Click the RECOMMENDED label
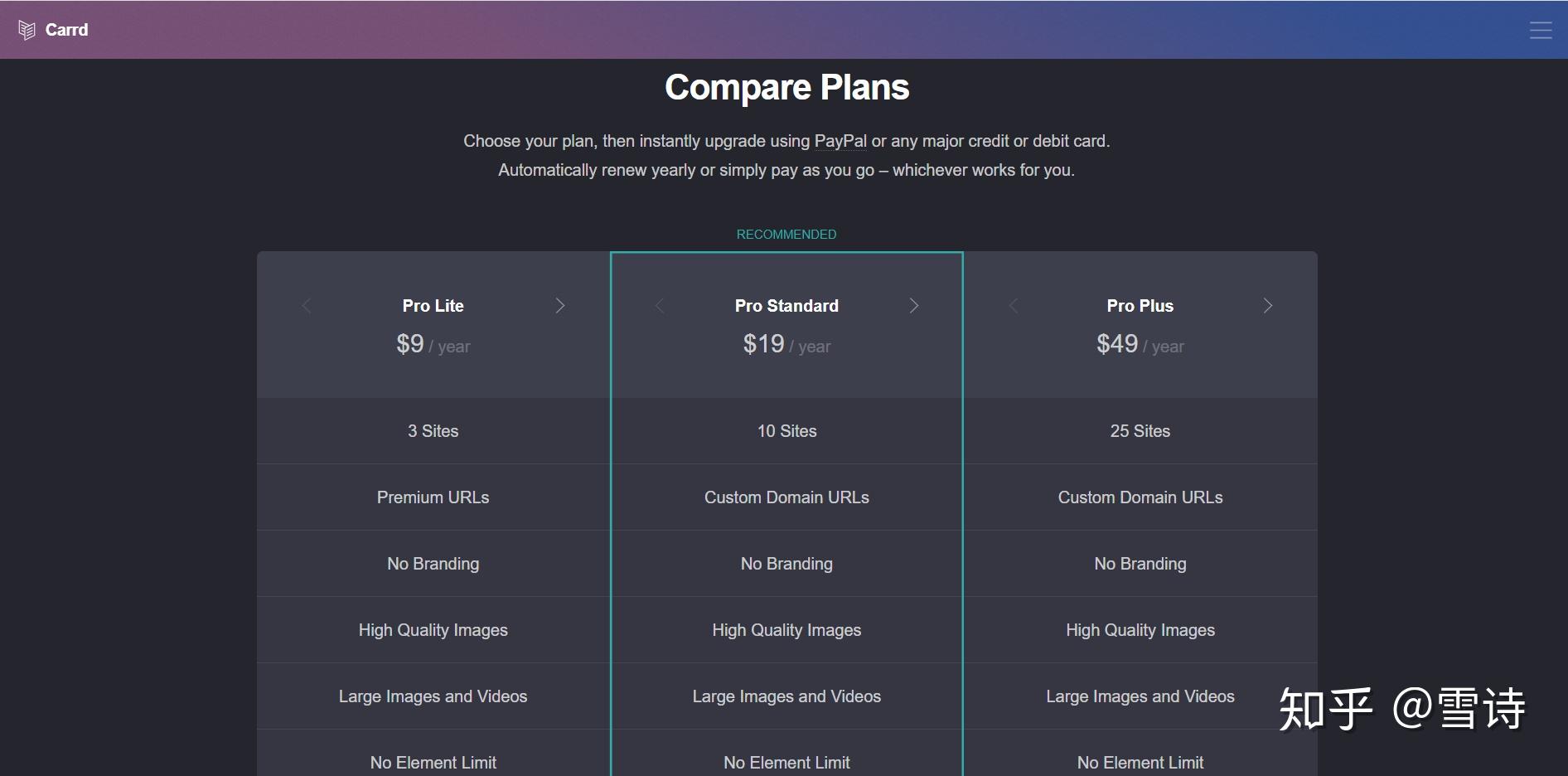The width and height of the screenshot is (1568, 776). pyautogui.click(x=786, y=235)
